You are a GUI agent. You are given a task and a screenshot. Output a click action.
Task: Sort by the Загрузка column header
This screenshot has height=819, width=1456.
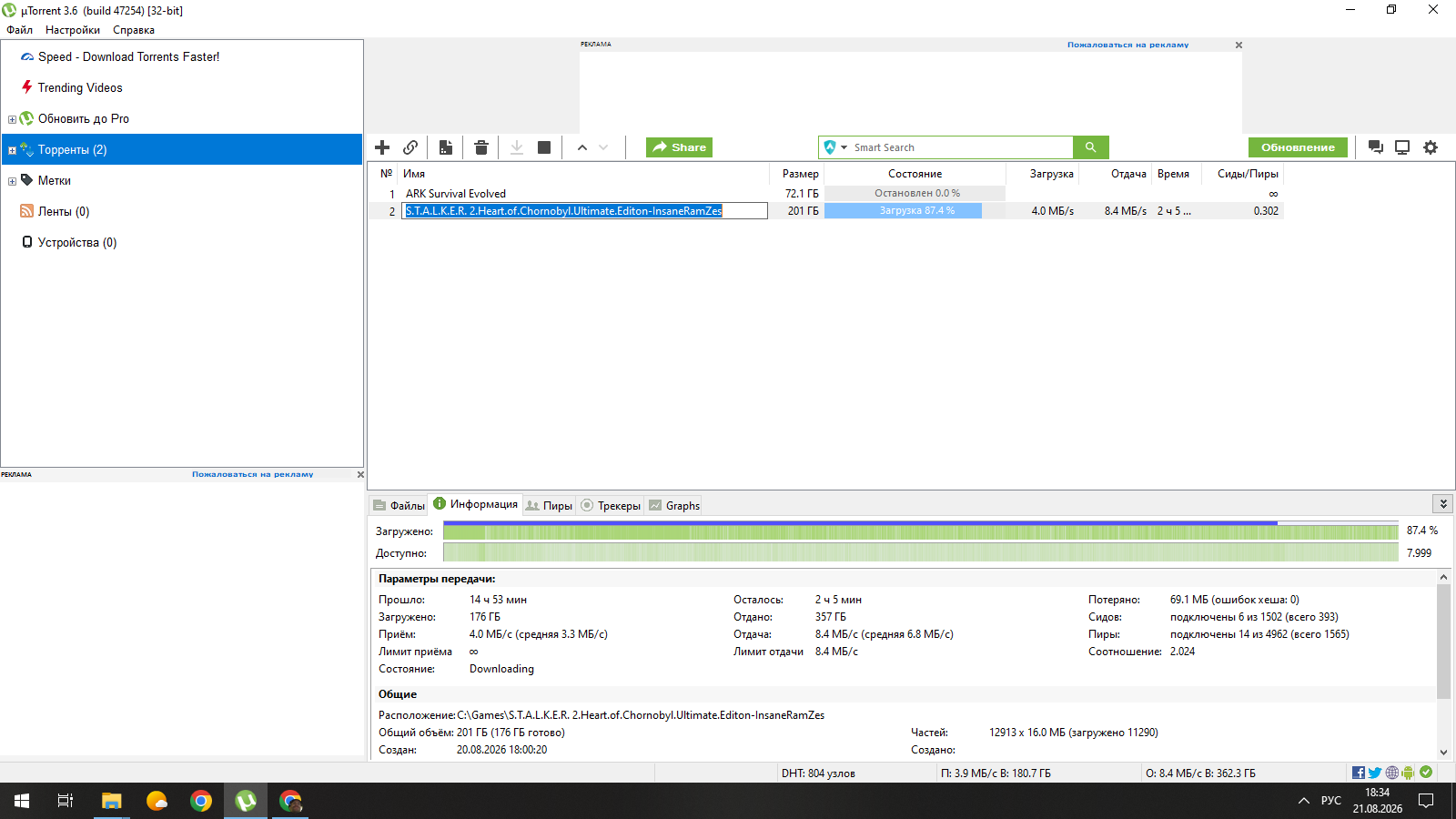point(1043,174)
